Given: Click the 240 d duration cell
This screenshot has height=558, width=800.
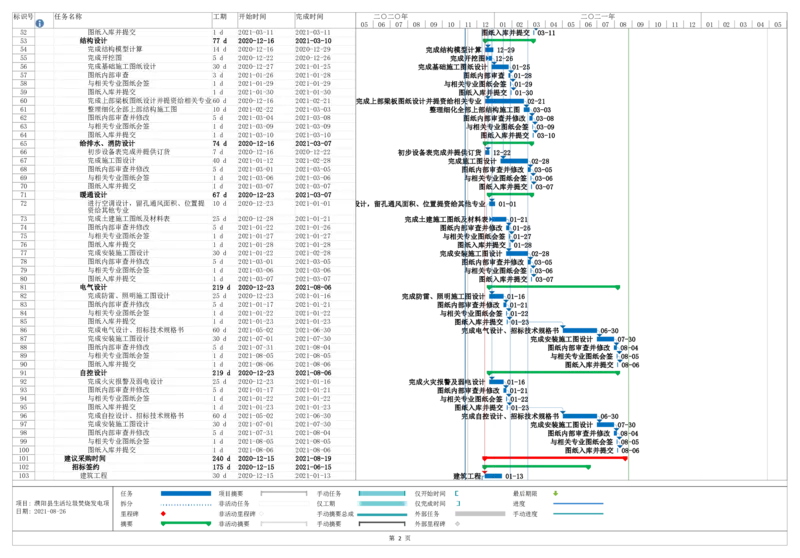Looking at the screenshot, I should pos(220,458).
